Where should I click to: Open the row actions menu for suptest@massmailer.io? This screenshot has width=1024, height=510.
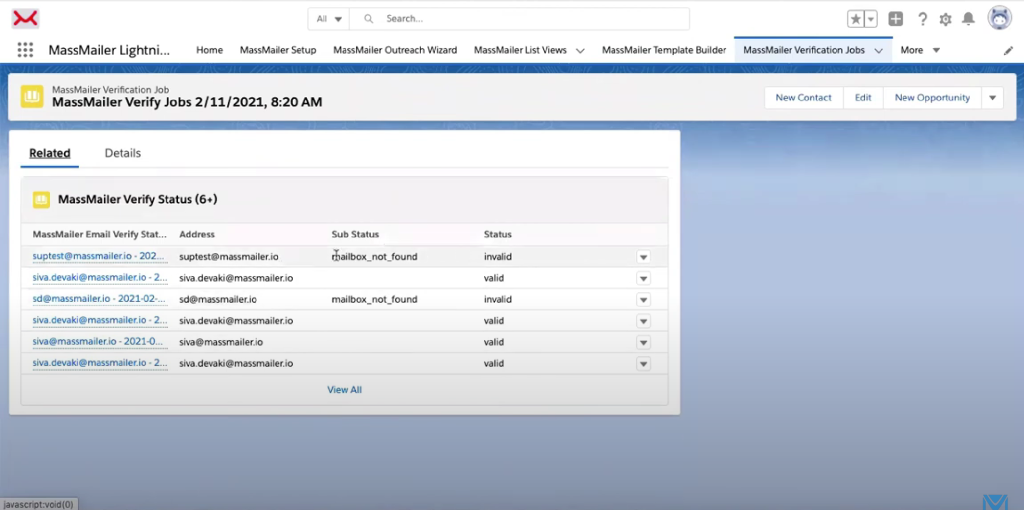643,257
